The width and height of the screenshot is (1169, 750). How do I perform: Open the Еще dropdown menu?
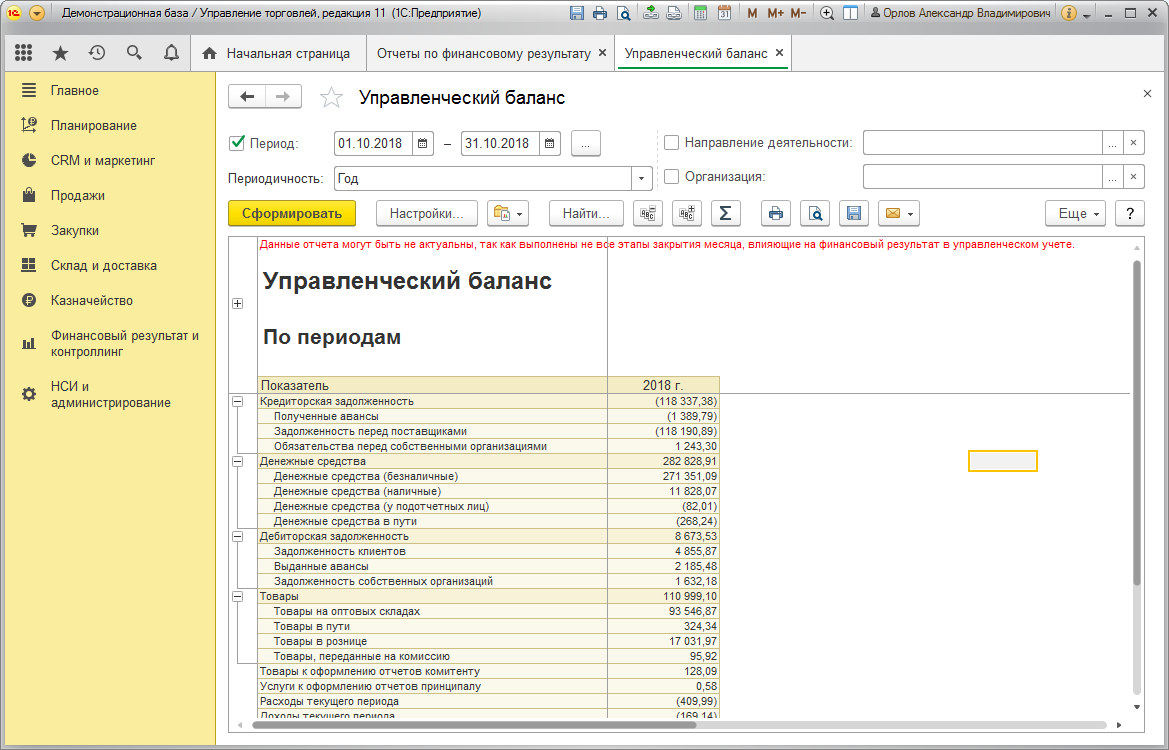[x=1075, y=213]
